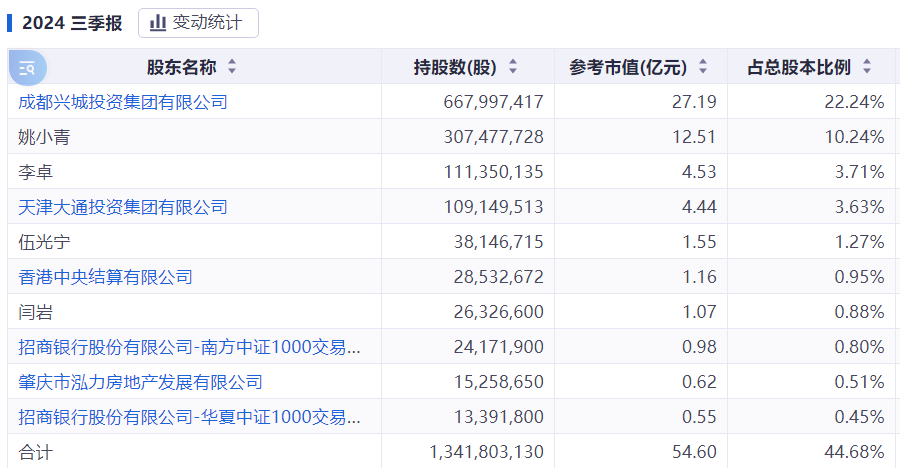
Task: Click the share count 111,350,135
Action: (x=494, y=172)
